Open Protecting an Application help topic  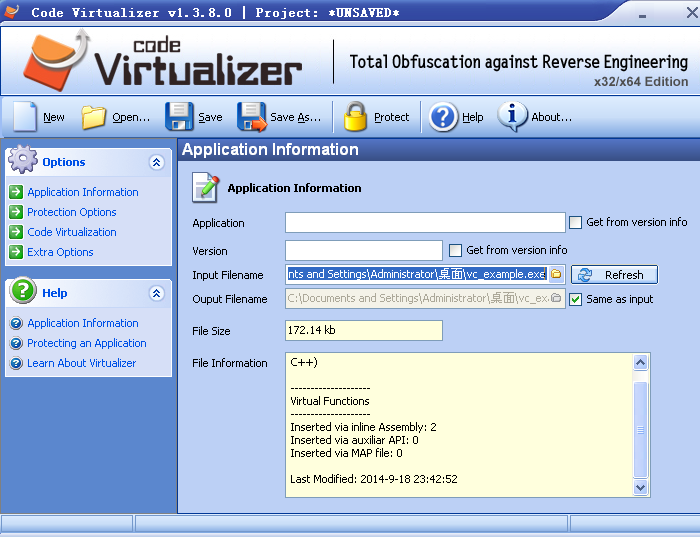click(x=87, y=343)
